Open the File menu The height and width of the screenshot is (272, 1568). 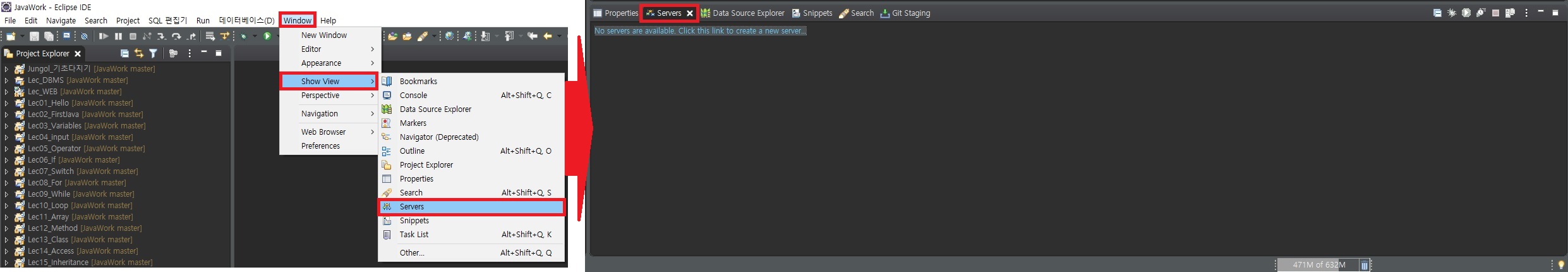[x=10, y=20]
